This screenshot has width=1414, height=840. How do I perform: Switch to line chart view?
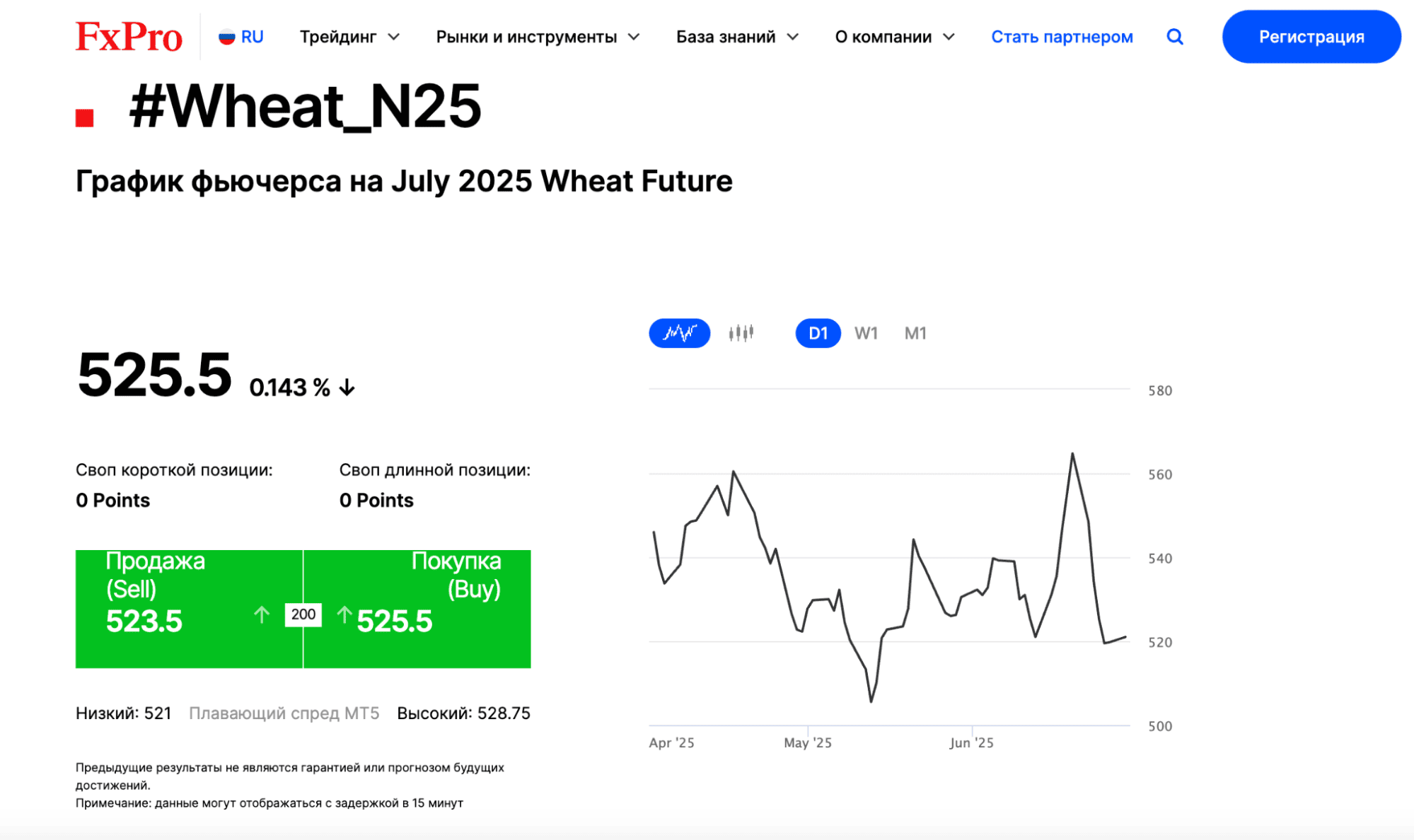point(679,333)
